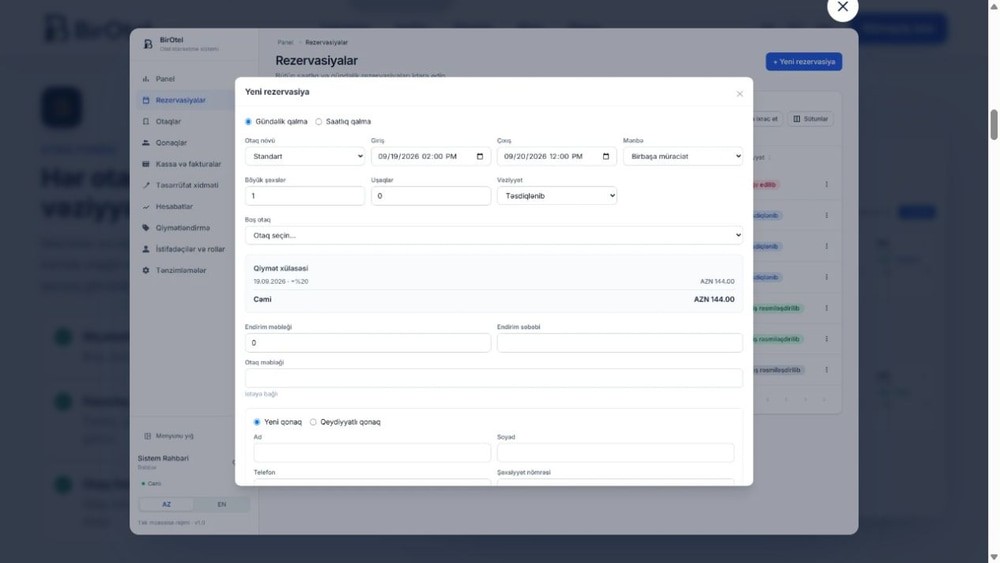The width and height of the screenshot is (1000, 563).
Task: Collapse sidebar via Menyunu yığ icon
Action: (x=147, y=436)
